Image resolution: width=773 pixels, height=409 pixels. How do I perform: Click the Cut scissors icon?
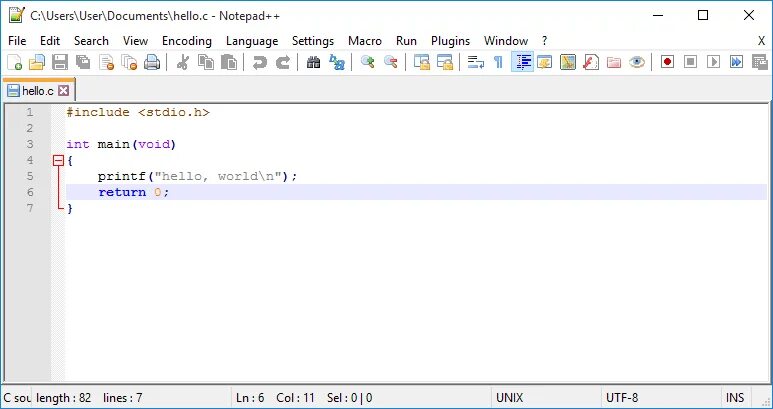(183, 62)
